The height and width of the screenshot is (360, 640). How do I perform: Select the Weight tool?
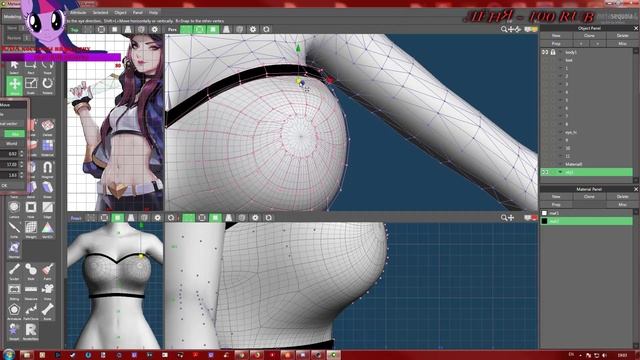pyautogui.click(x=31, y=229)
